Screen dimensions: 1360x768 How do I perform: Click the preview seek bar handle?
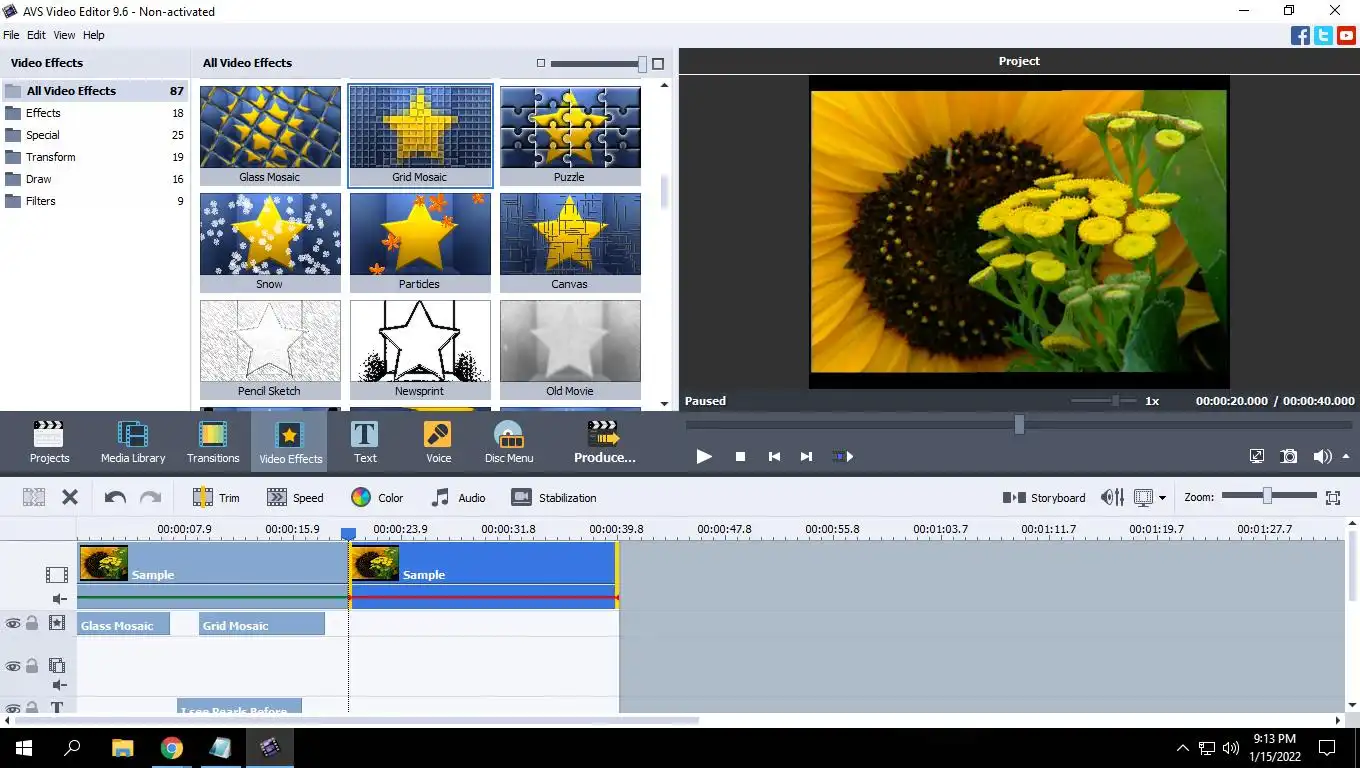[x=1019, y=424]
